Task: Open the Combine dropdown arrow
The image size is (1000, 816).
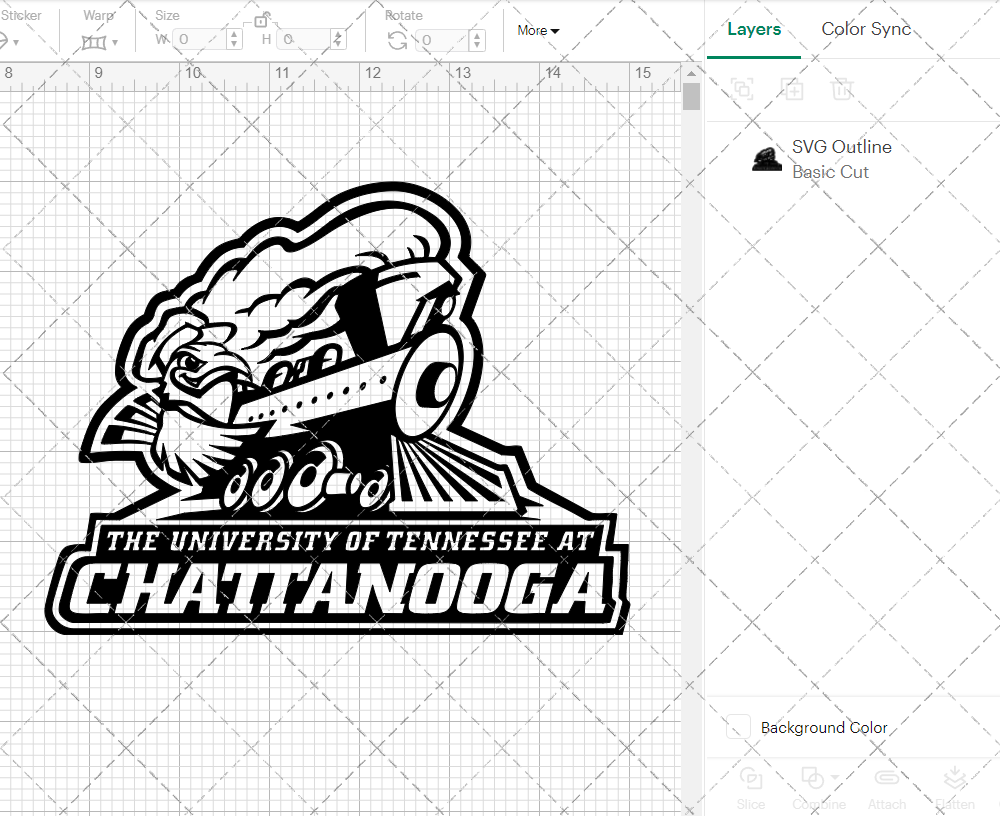Action: [835, 777]
